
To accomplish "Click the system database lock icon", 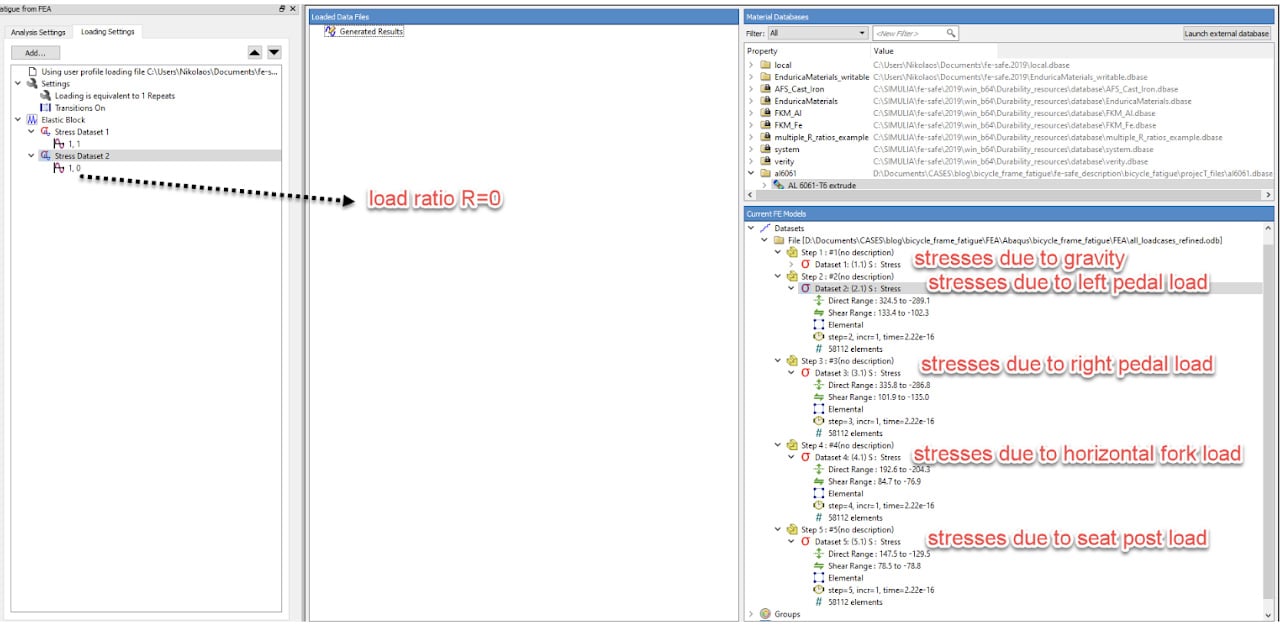I will [x=765, y=149].
